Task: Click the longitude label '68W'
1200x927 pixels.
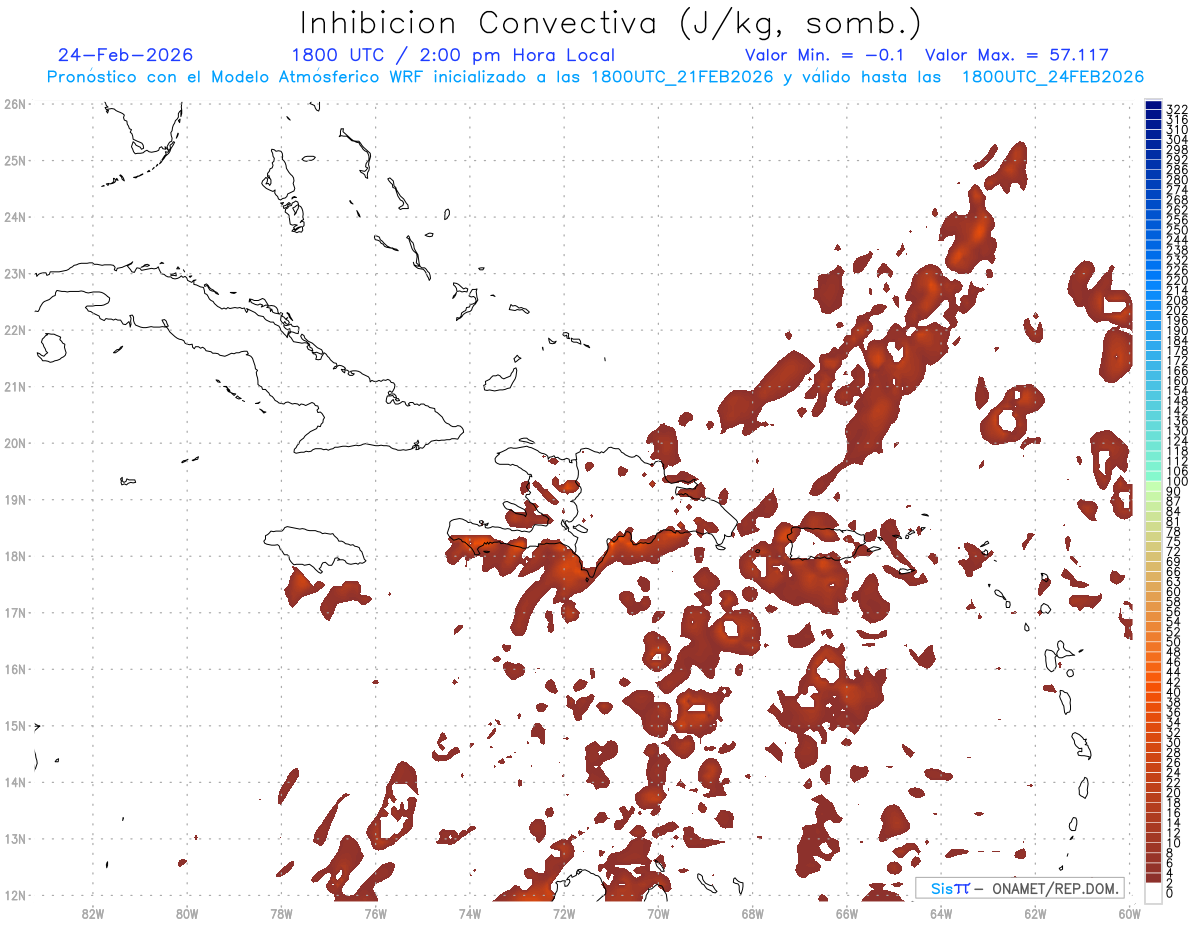Action: point(752,913)
